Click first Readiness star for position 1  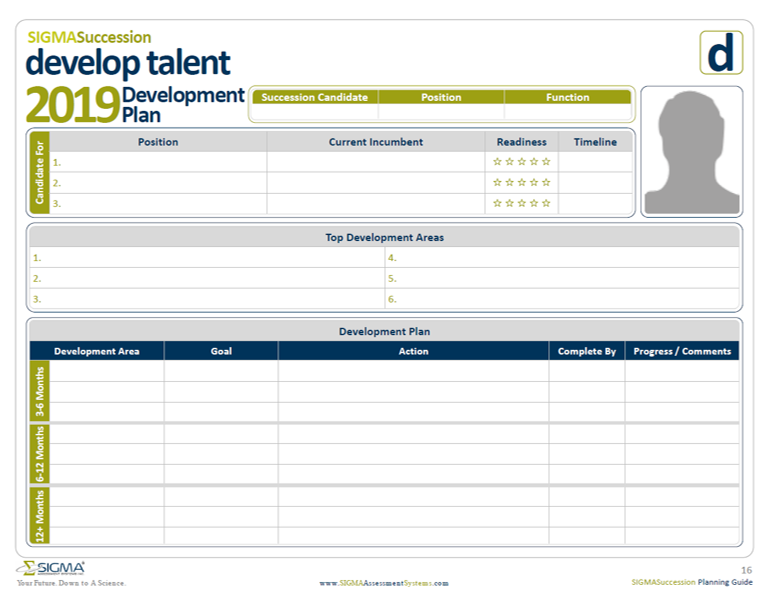pos(498,162)
